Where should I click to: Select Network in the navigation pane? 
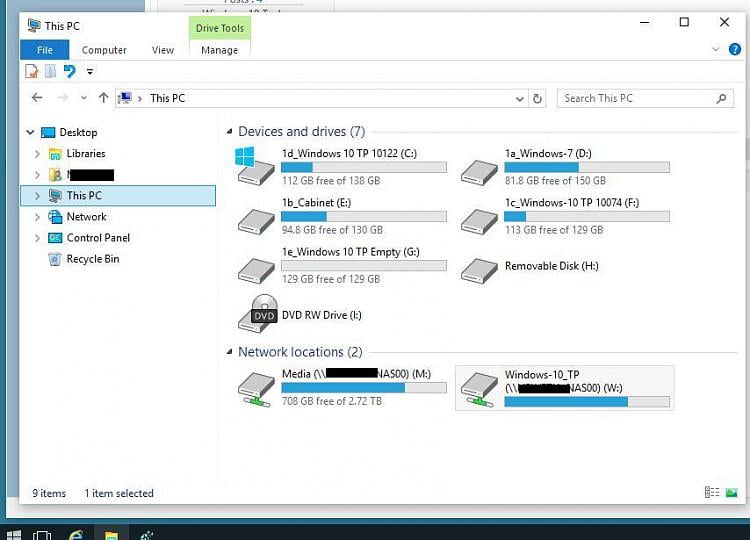click(x=86, y=217)
